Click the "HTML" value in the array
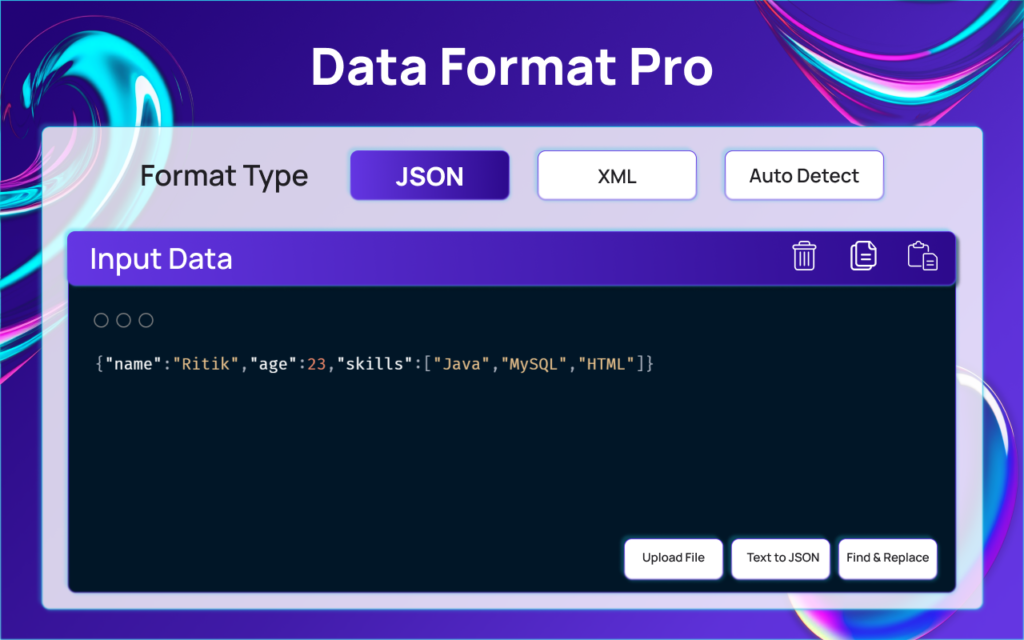The image size is (1024, 640). (607, 364)
